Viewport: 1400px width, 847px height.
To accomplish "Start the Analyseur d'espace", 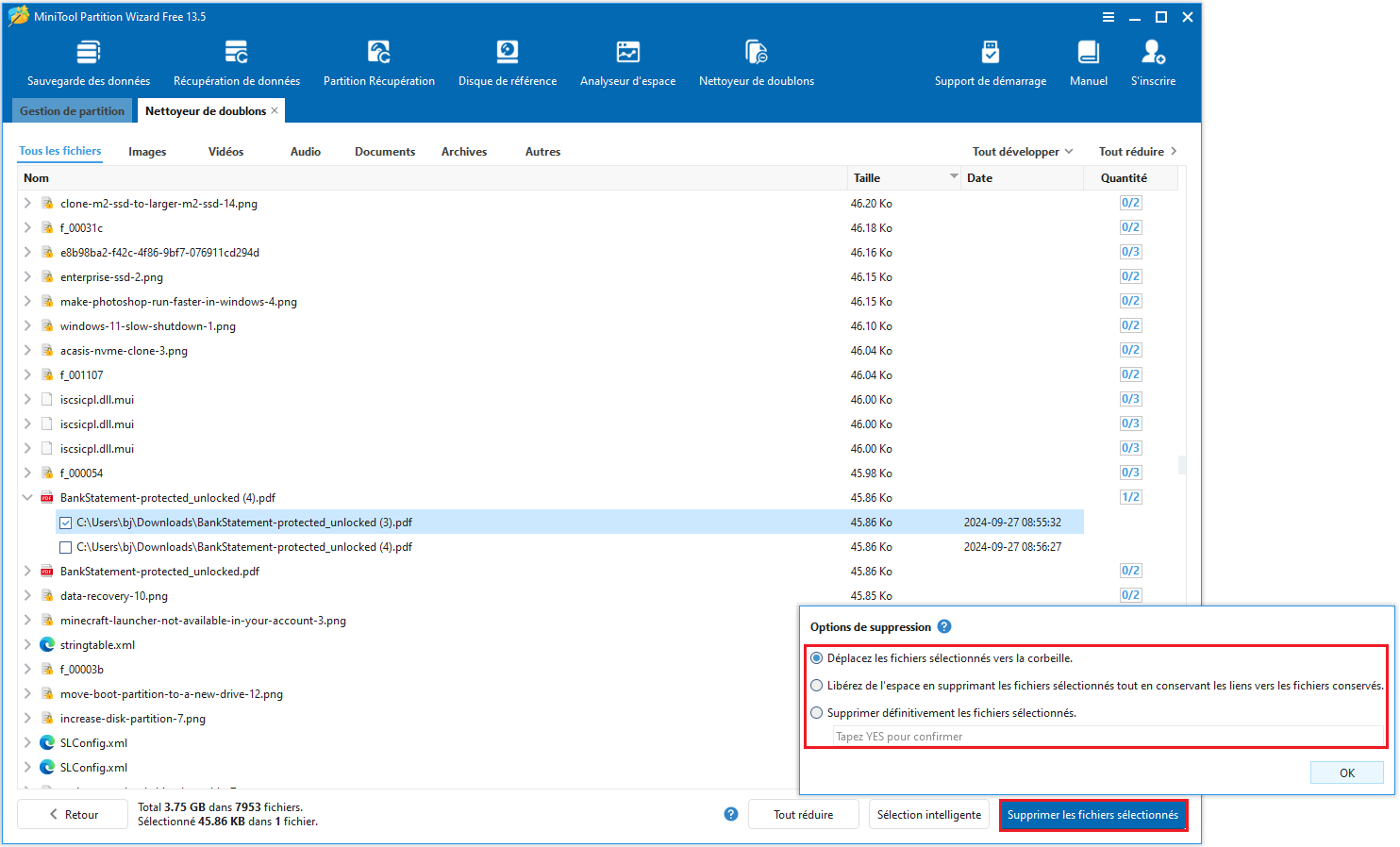I will coord(627,60).
